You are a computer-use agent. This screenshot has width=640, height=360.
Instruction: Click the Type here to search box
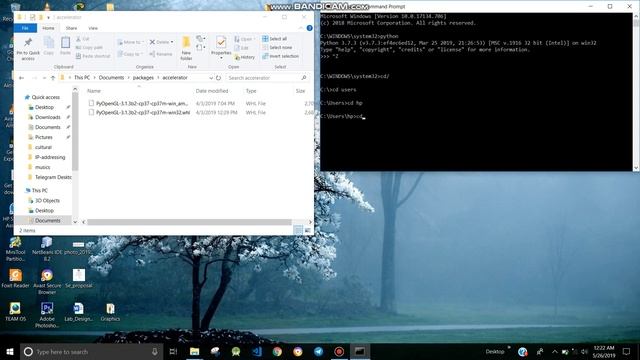91,351
